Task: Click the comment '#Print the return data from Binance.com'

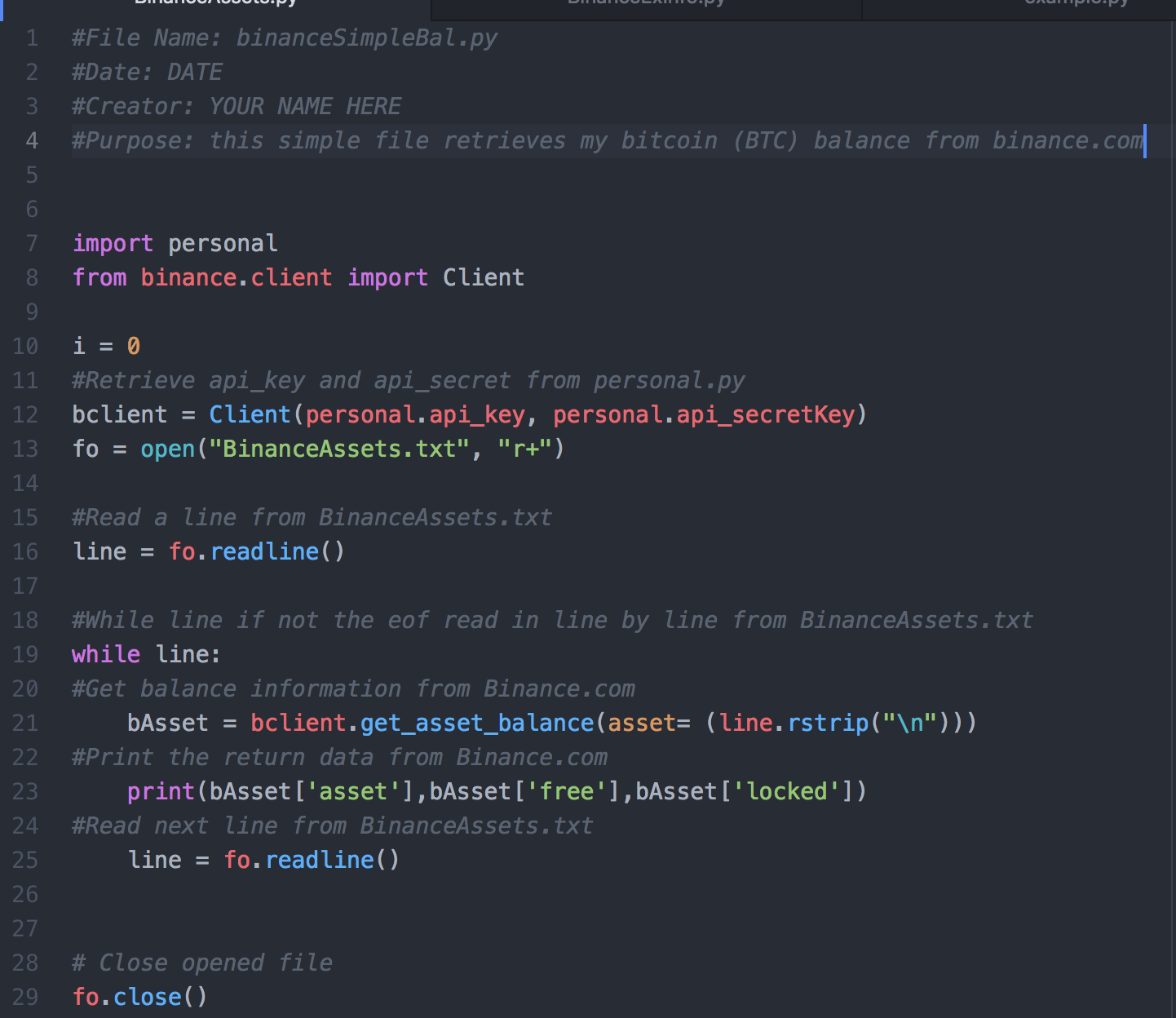Action: (x=339, y=758)
